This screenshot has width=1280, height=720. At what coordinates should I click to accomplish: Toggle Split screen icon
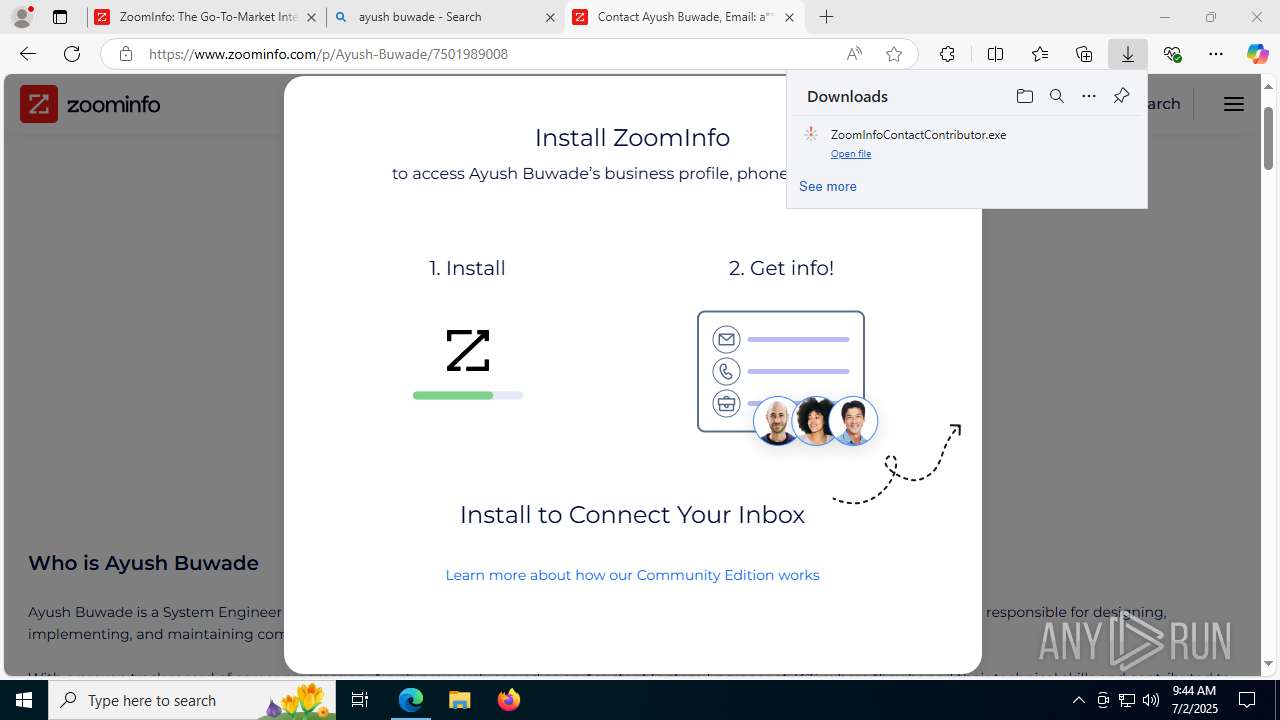pos(995,54)
